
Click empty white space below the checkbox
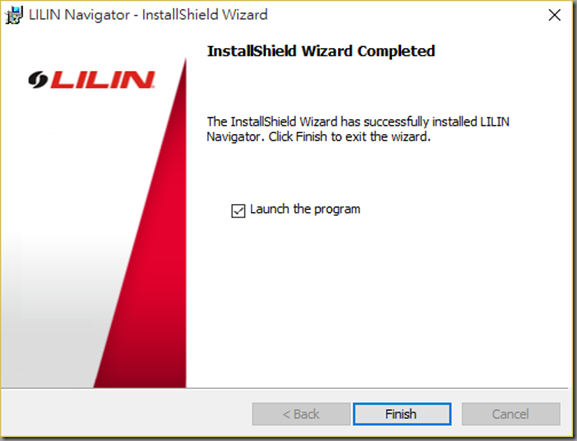[x=368, y=302]
